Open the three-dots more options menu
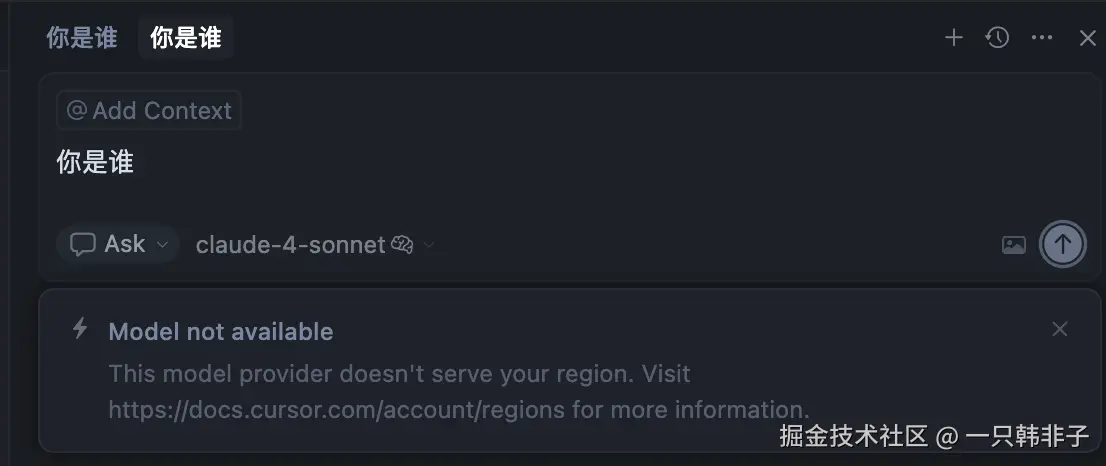This screenshot has height=466, width=1106. click(1042, 37)
